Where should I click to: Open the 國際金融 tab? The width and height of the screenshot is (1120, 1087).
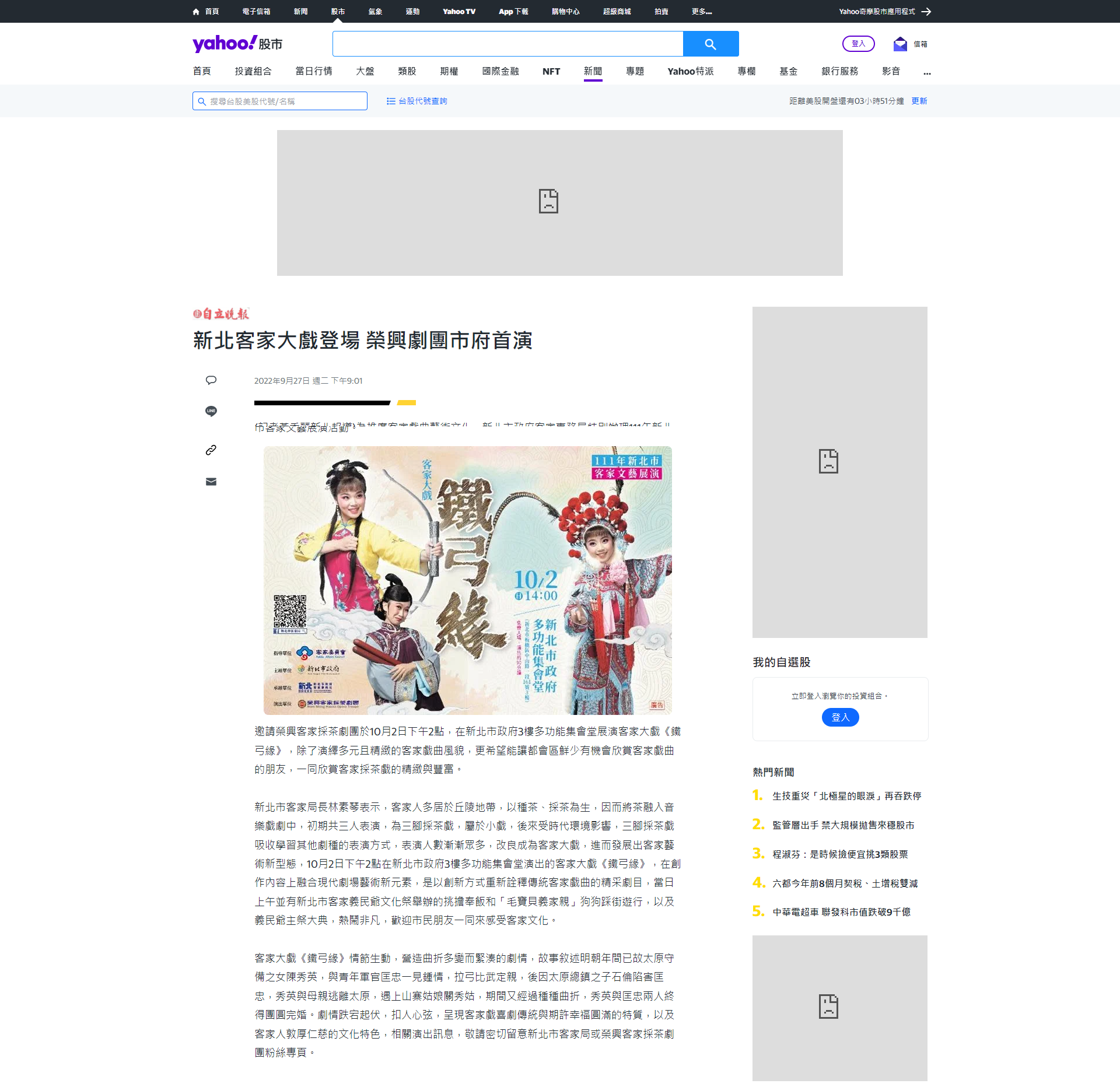(501, 71)
